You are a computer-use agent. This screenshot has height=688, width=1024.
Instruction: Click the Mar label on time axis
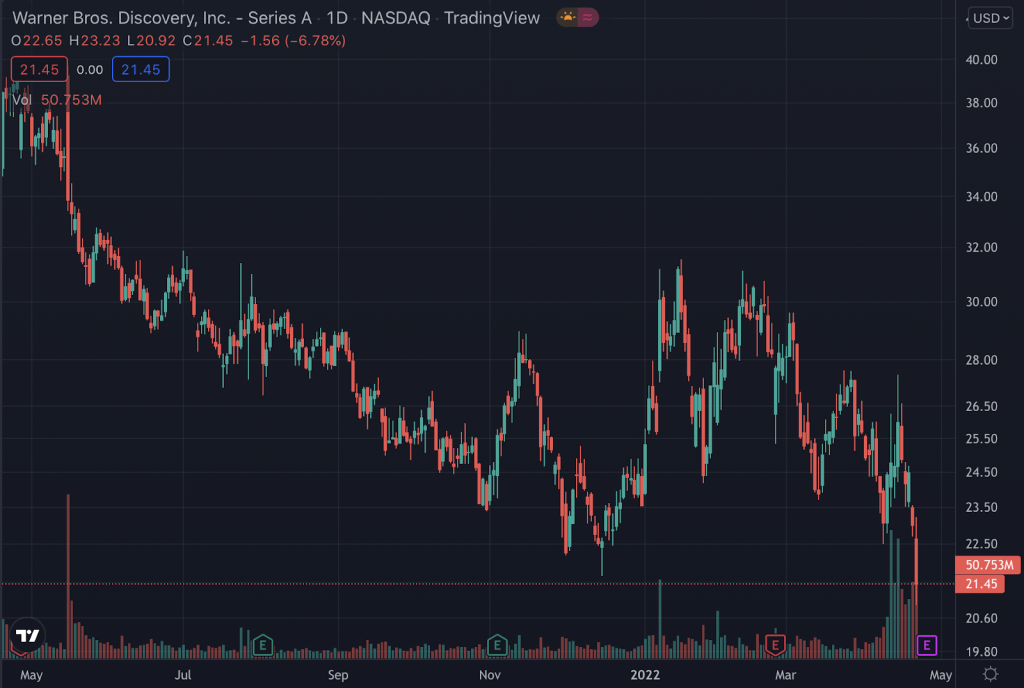[x=785, y=675]
